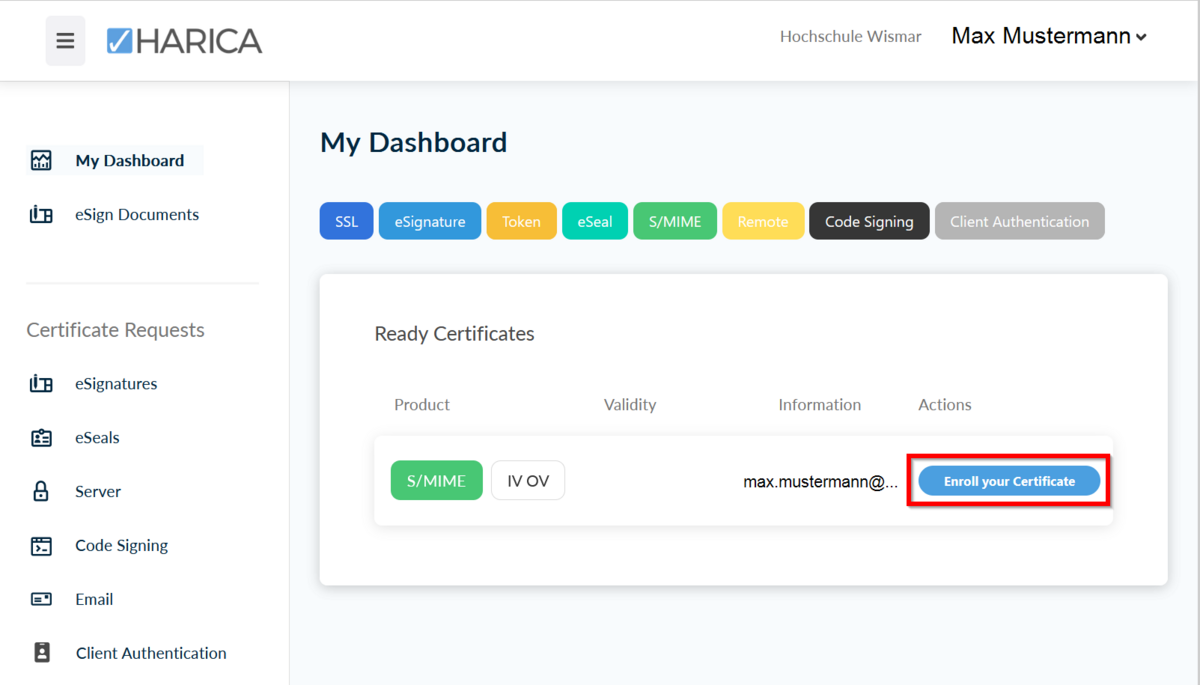Click the Client Authentication badge icon
This screenshot has width=1200, height=685.
[x=41, y=653]
